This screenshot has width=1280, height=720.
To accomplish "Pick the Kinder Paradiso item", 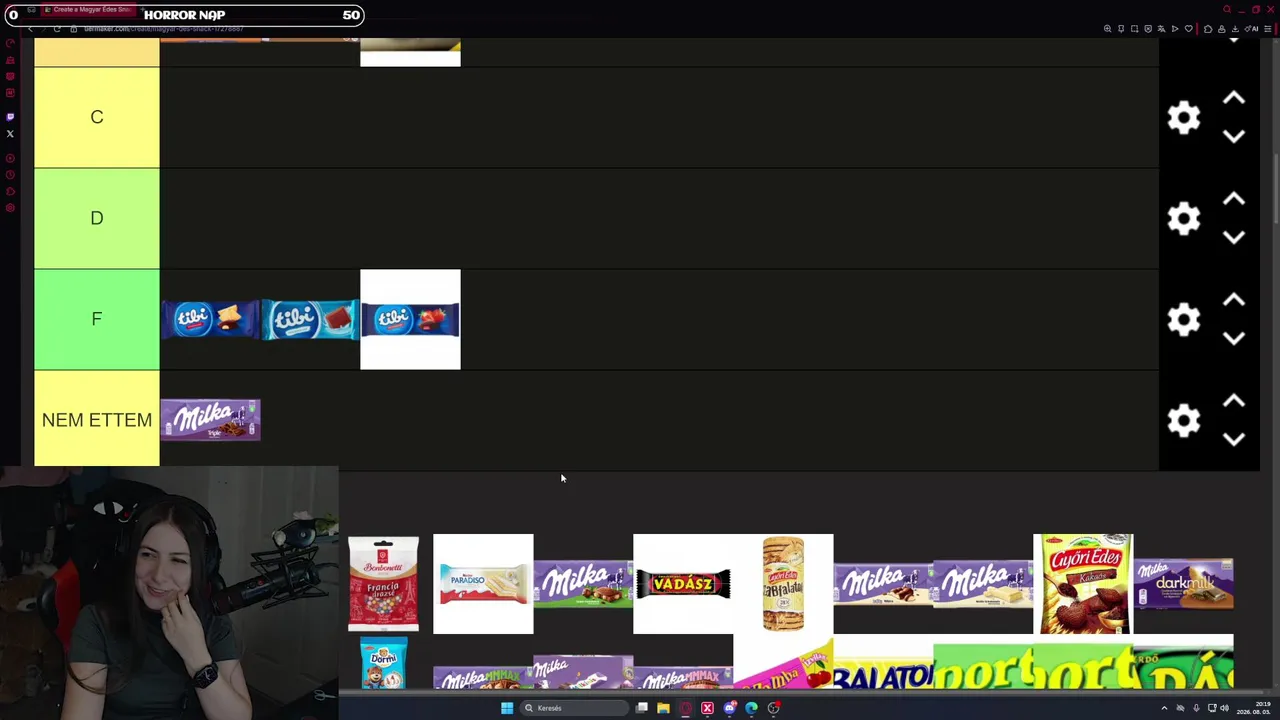I will pos(483,584).
